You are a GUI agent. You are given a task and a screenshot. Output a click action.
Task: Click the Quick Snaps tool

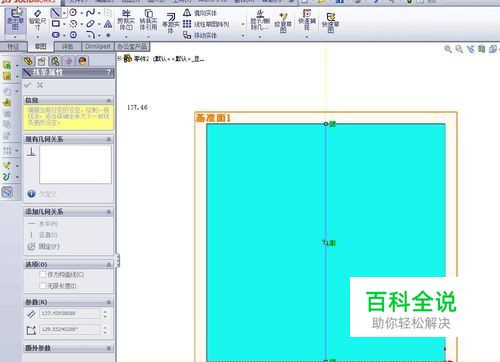307,21
